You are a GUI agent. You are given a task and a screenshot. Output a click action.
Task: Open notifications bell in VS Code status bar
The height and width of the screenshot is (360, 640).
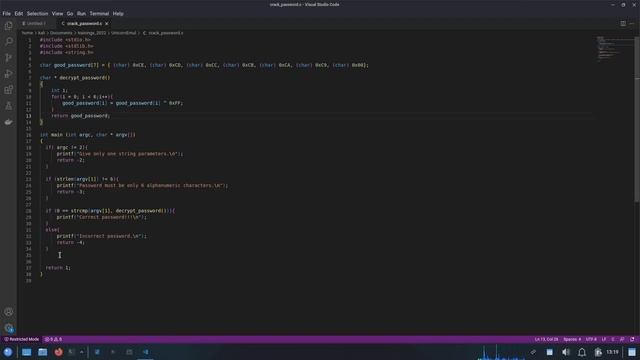pos(632,339)
